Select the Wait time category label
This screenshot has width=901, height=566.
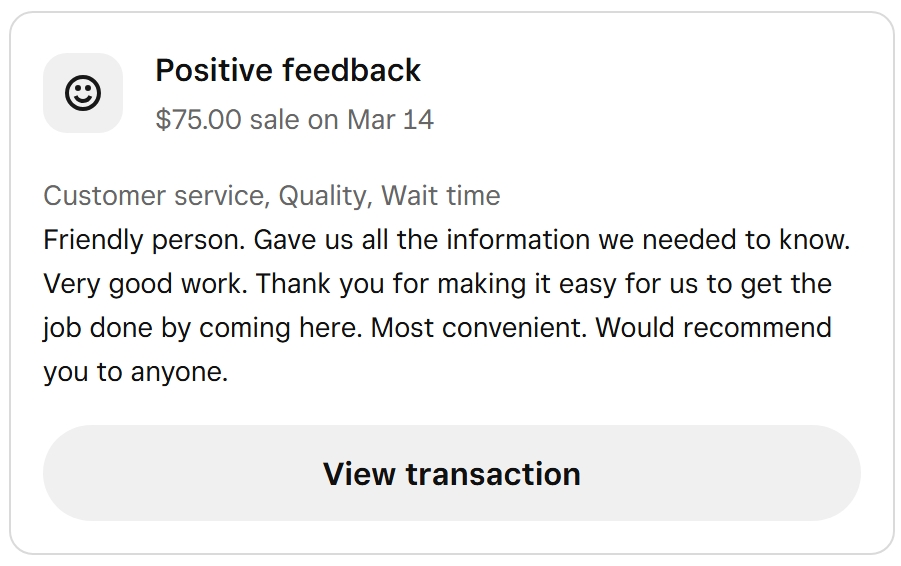(441, 195)
